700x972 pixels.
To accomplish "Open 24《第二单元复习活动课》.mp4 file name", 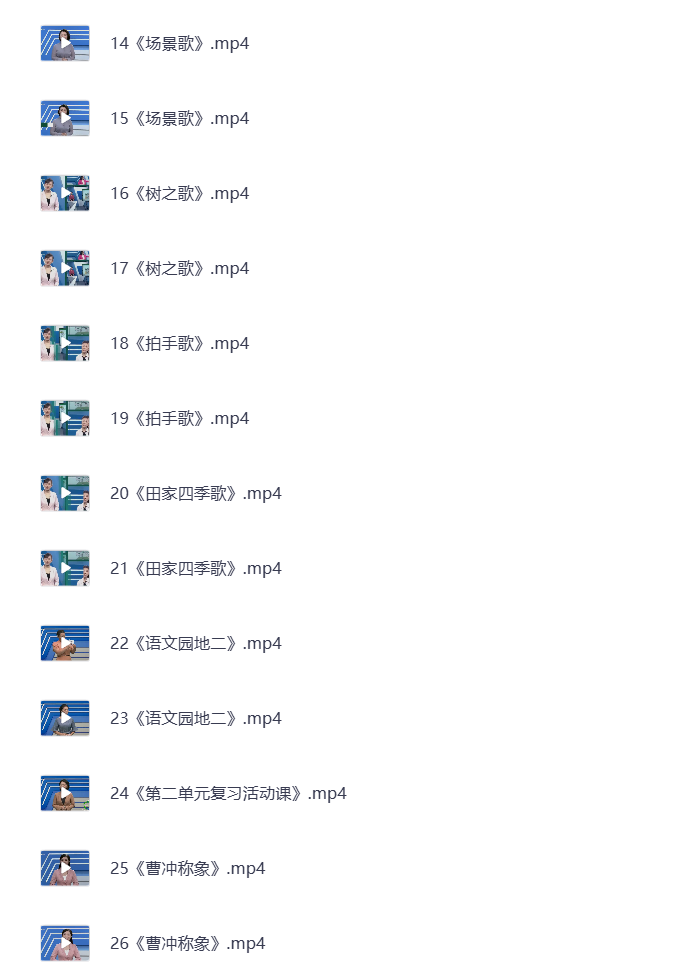I will pyautogui.click(x=228, y=793).
